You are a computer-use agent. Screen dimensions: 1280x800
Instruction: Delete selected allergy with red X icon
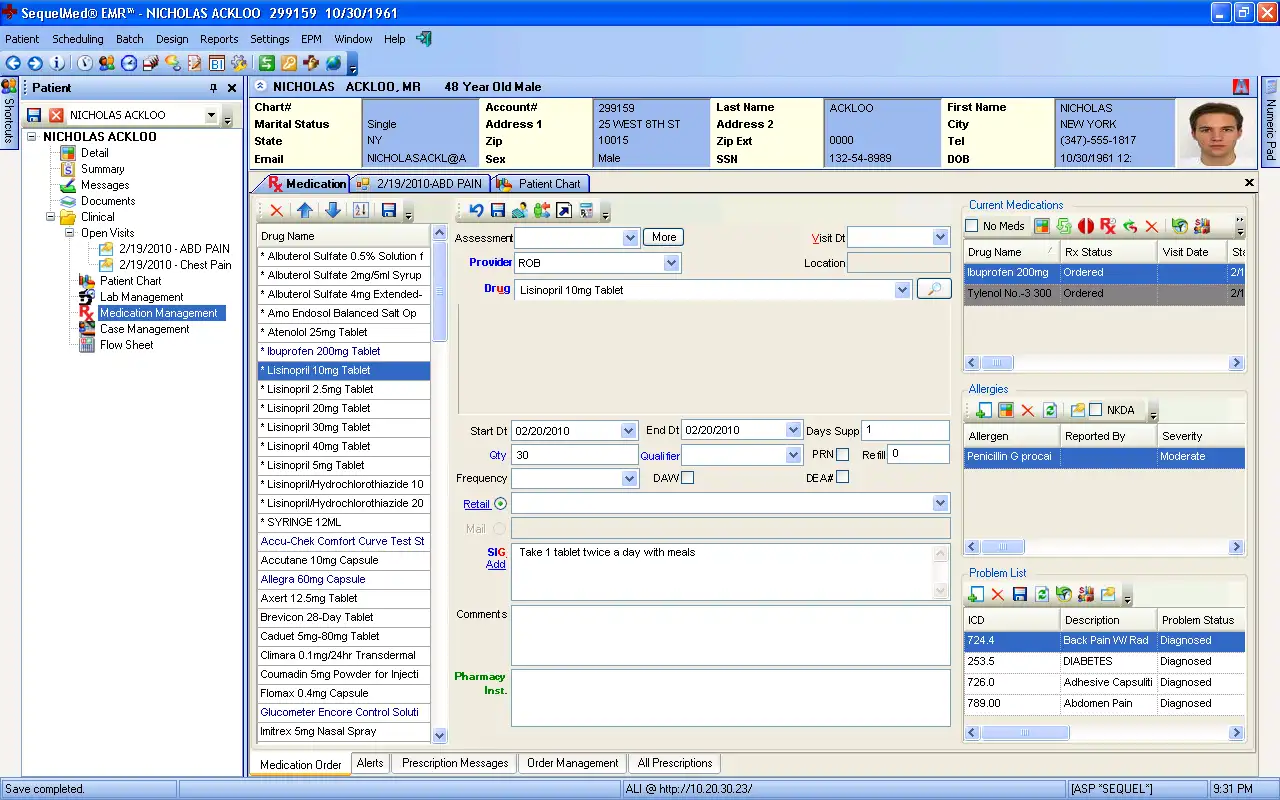[1027, 410]
